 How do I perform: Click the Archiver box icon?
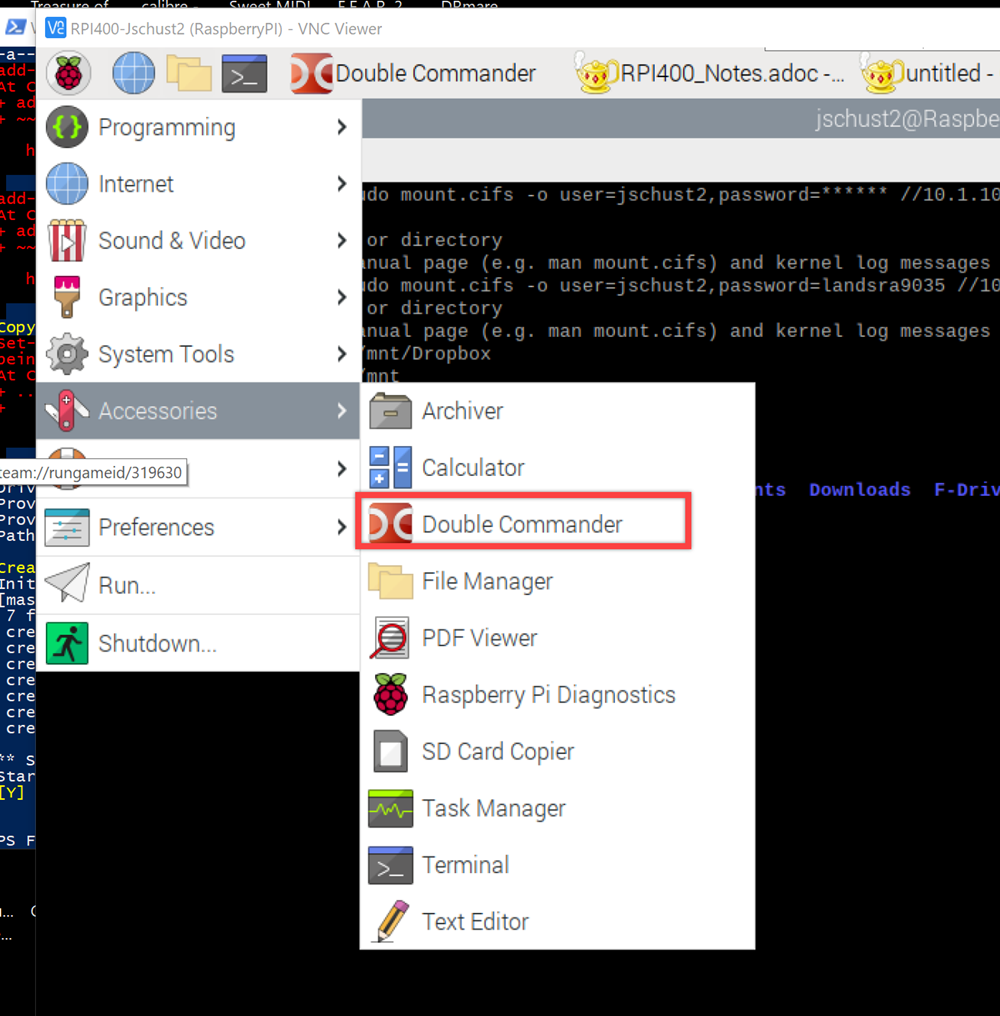point(390,411)
